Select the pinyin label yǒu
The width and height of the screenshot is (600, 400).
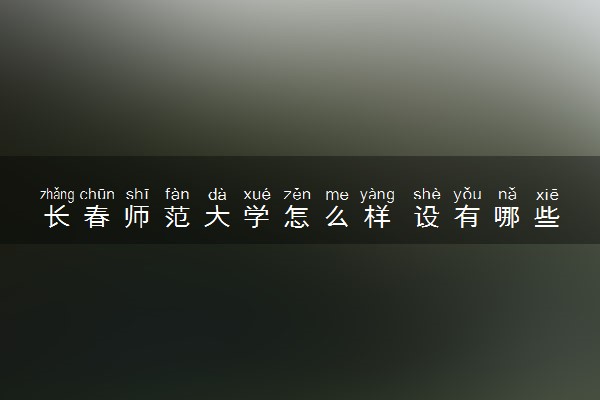click(x=467, y=195)
